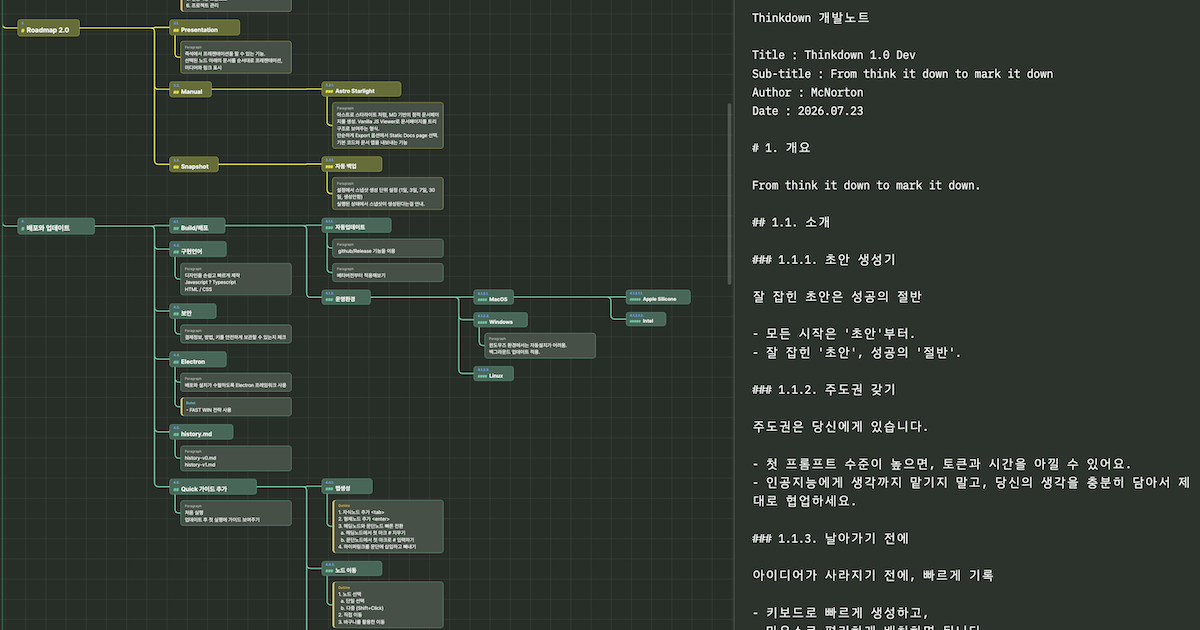The width and height of the screenshot is (1200, 630).
Task: Select the 구현언어 node
Action: pos(198,249)
